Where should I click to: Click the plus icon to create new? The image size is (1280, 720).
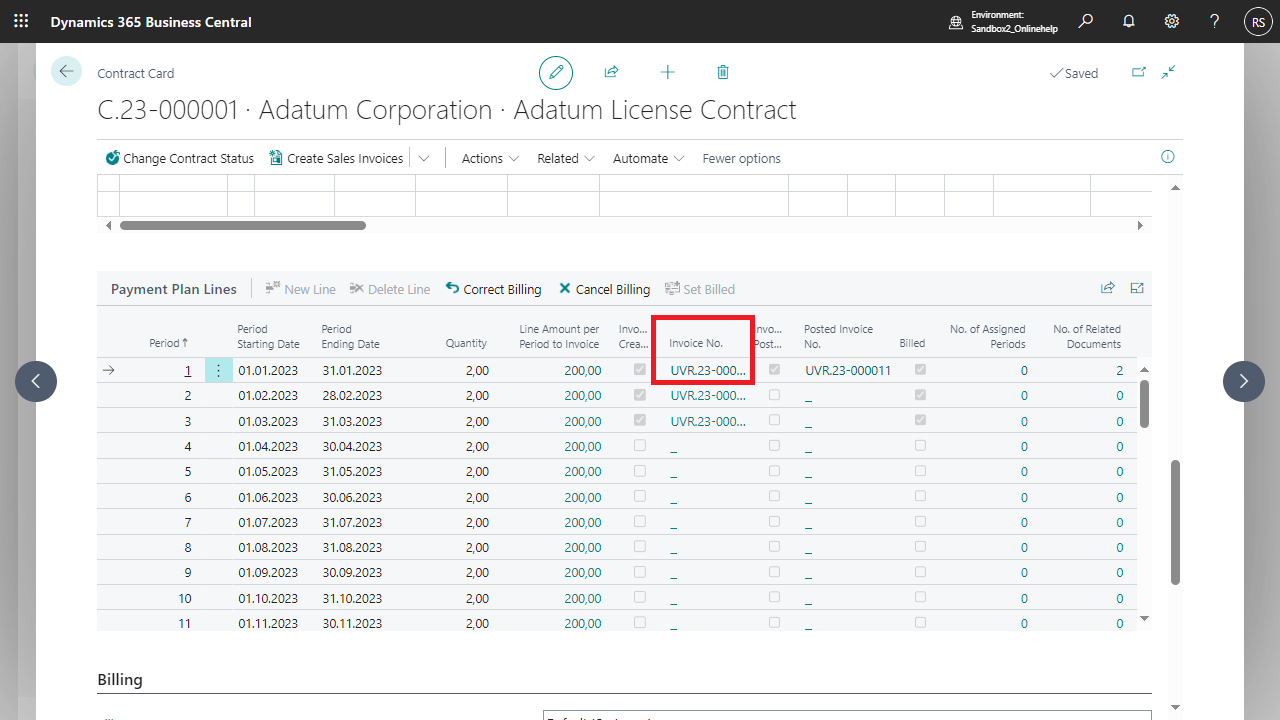(667, 72)
